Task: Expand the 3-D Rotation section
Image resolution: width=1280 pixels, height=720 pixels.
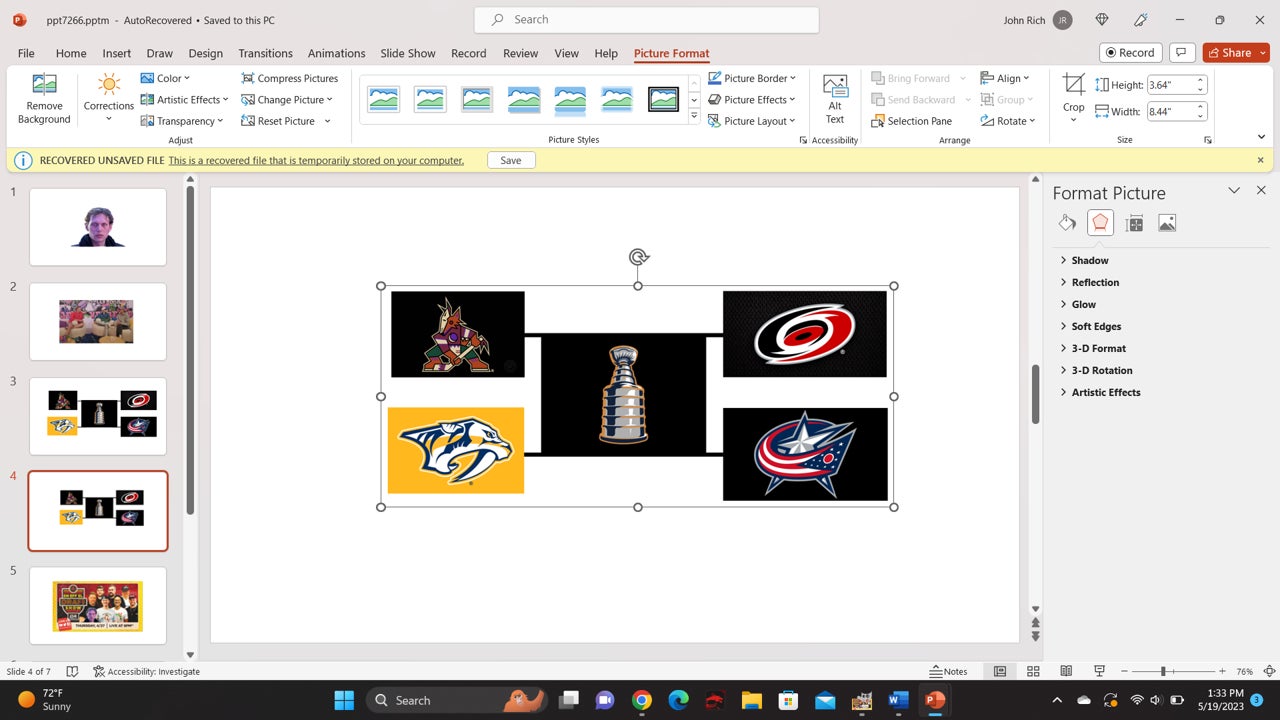Action: [x=1101, y=370]
